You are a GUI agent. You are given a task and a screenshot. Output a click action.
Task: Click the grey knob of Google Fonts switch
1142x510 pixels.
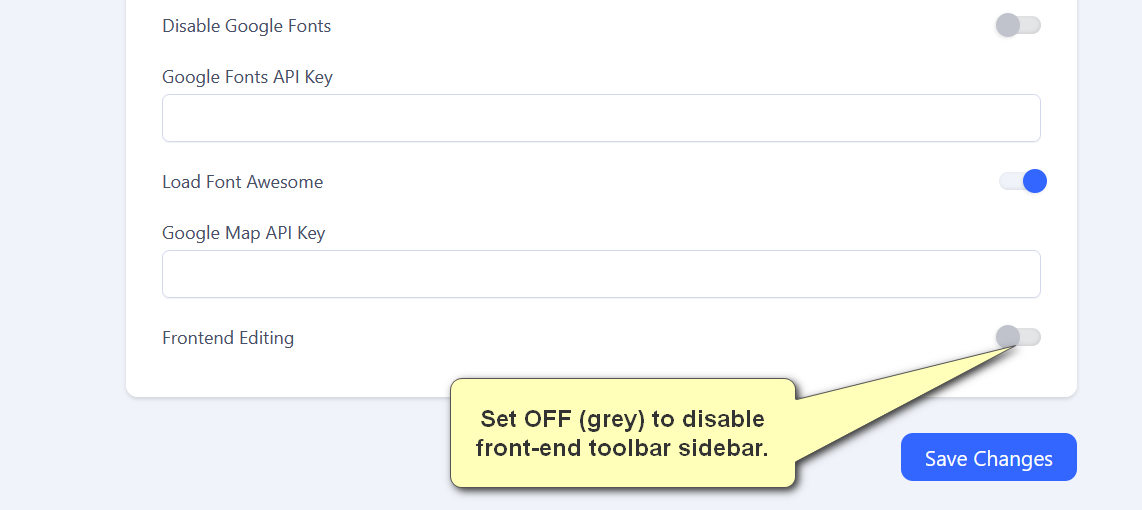[x=1008, y=25]
